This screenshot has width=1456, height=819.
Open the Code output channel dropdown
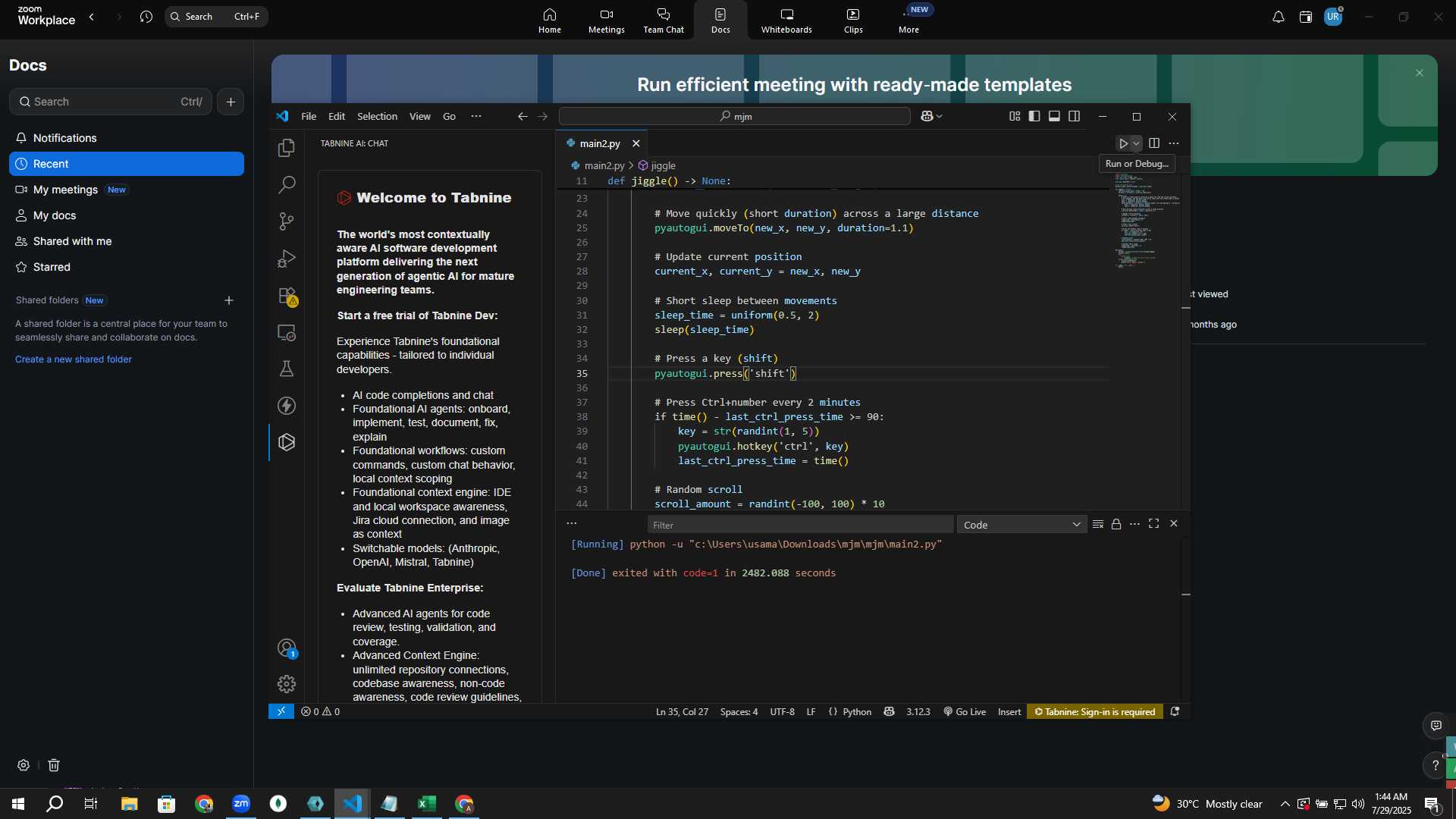coord(1021,525)
